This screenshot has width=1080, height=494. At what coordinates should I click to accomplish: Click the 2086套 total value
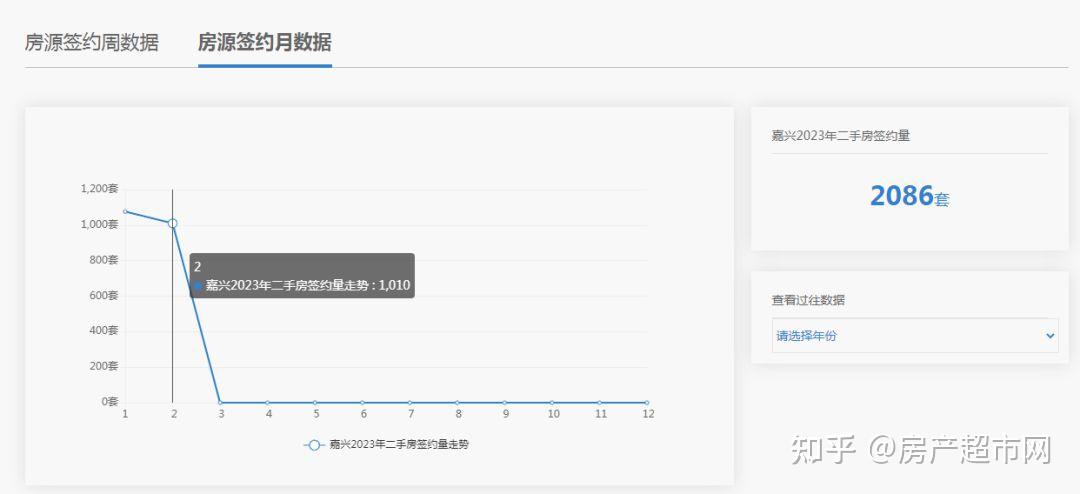[x=909, y=196]
